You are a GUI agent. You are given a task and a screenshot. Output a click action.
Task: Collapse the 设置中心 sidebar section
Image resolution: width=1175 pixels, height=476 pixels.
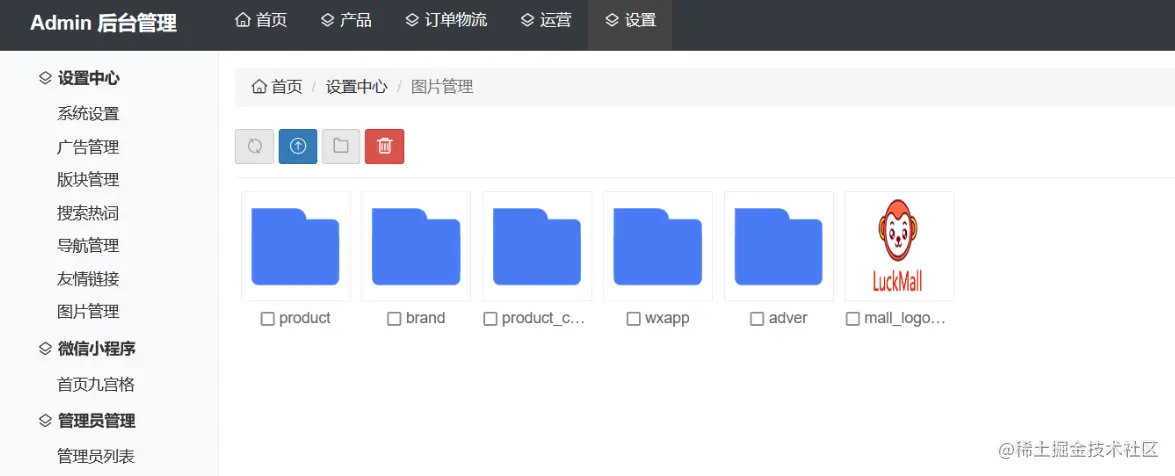(x=79, y=78)
